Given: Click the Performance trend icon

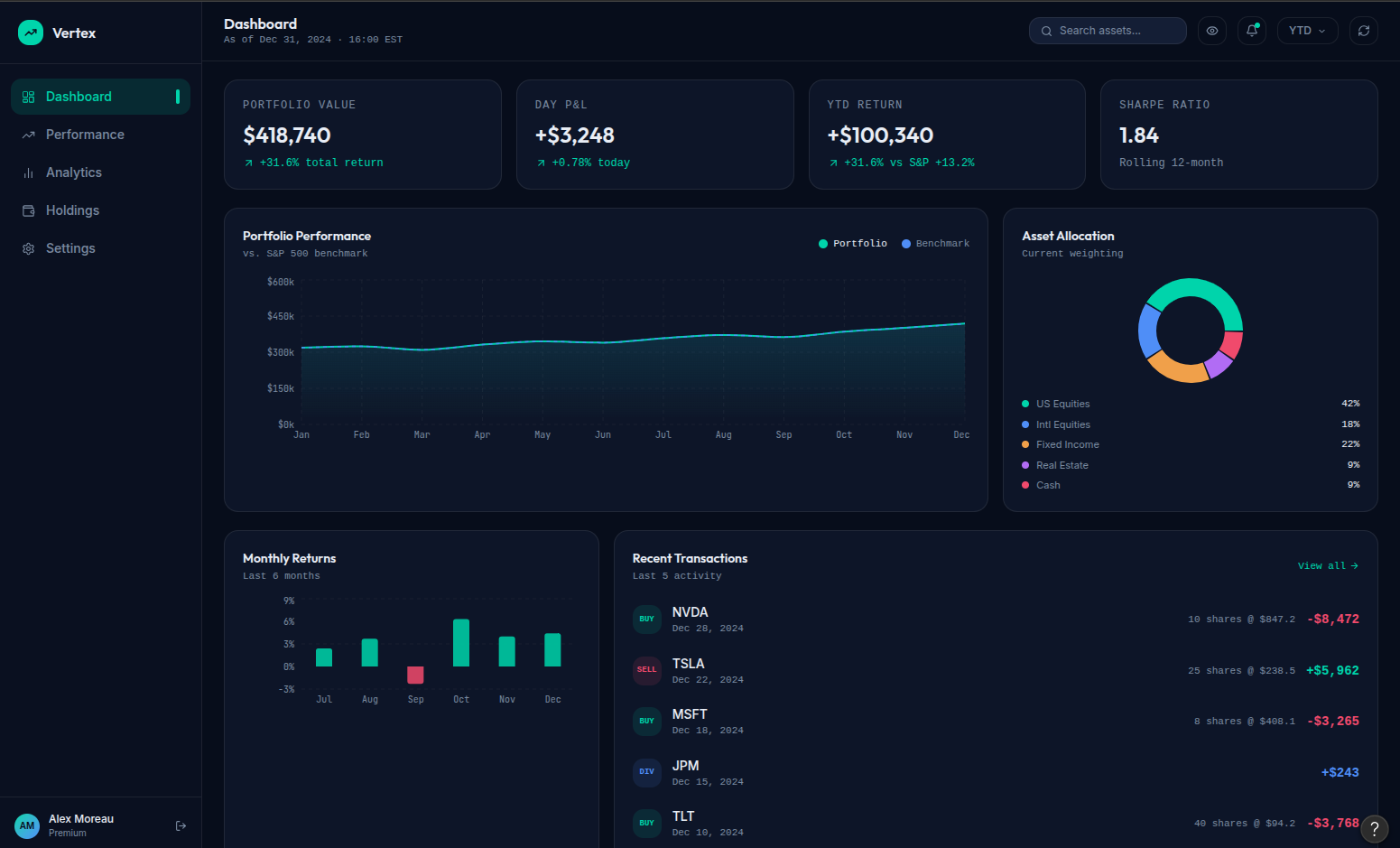Looking at the screenshot, I should [x=28, y=135].
